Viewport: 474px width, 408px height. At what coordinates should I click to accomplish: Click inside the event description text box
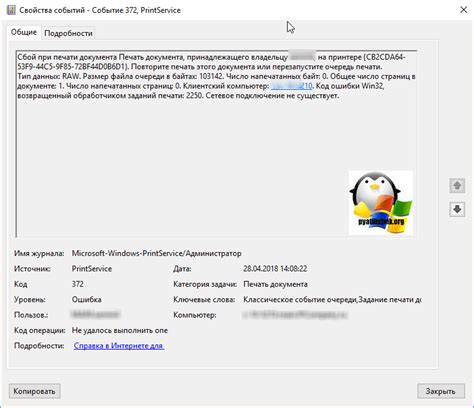tap(216, 144)
